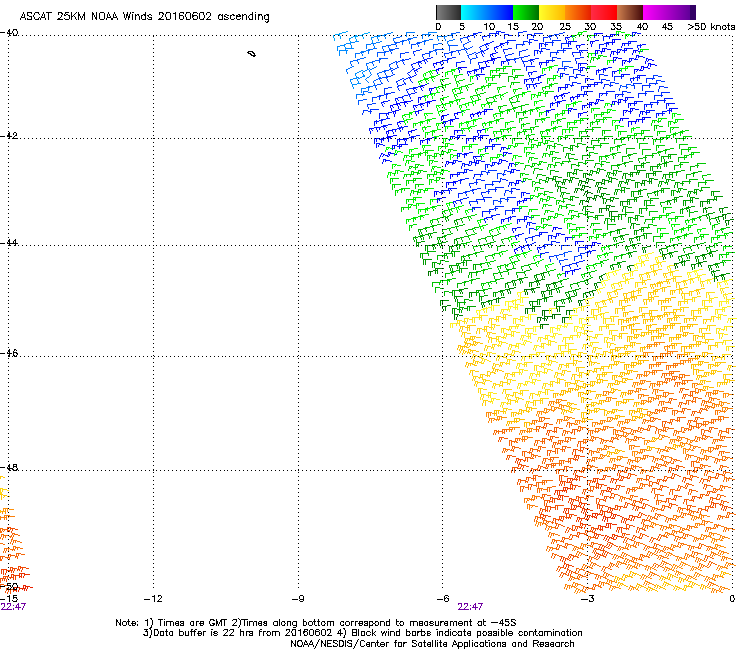Select the cyan-to-blue 5–15 knot color bar segment
The height and width of the screenshot is (650, 740).
click(487, 12)
